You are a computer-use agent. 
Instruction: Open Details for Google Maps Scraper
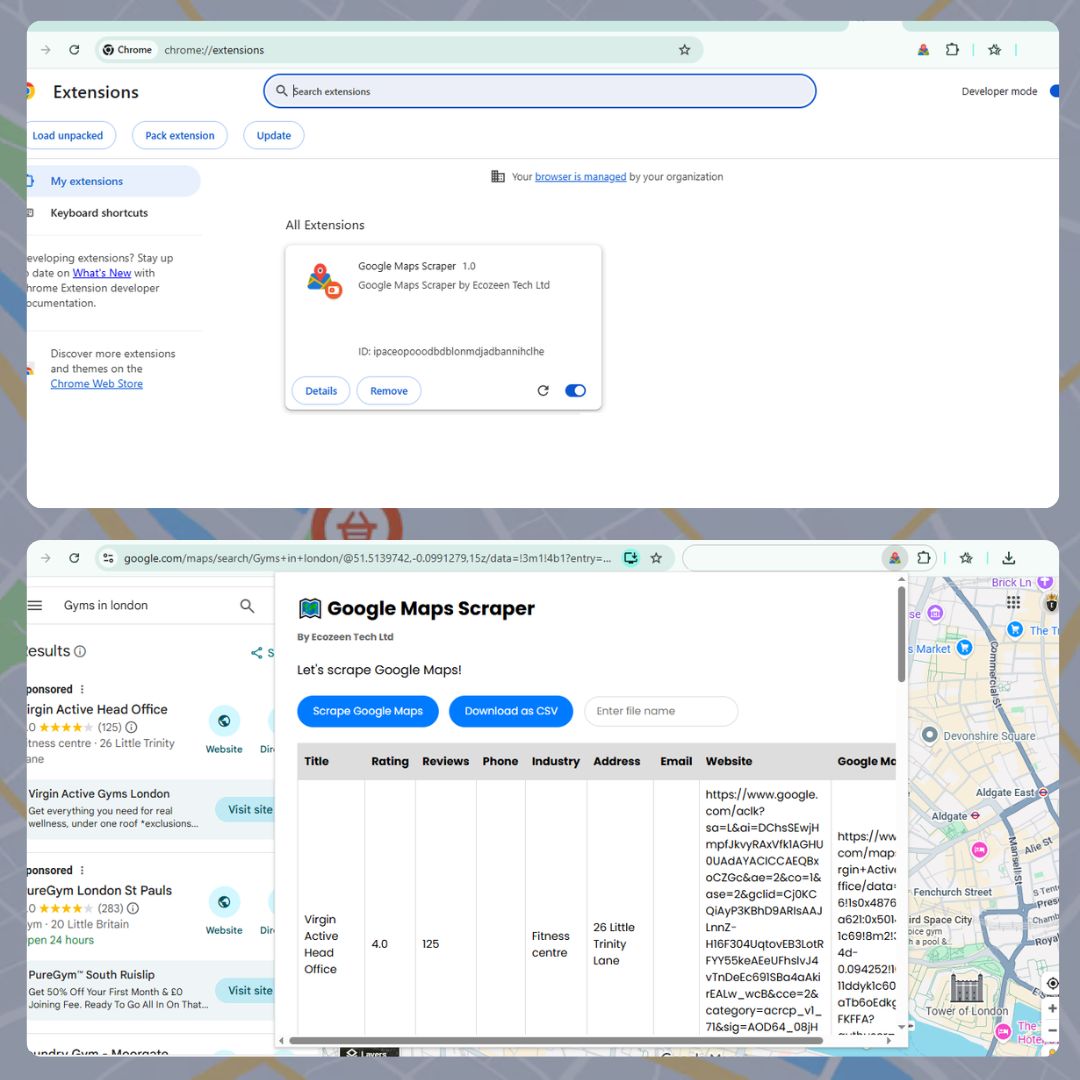tap(321, 391)
